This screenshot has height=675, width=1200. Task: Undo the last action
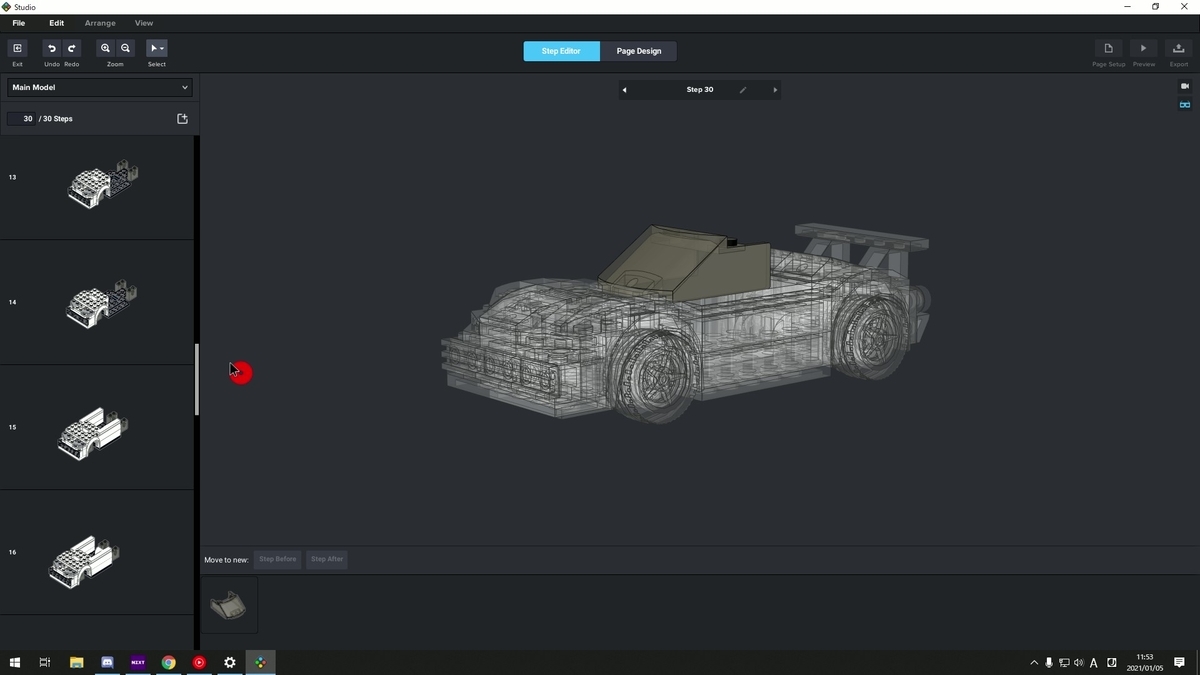pos(52,48)
